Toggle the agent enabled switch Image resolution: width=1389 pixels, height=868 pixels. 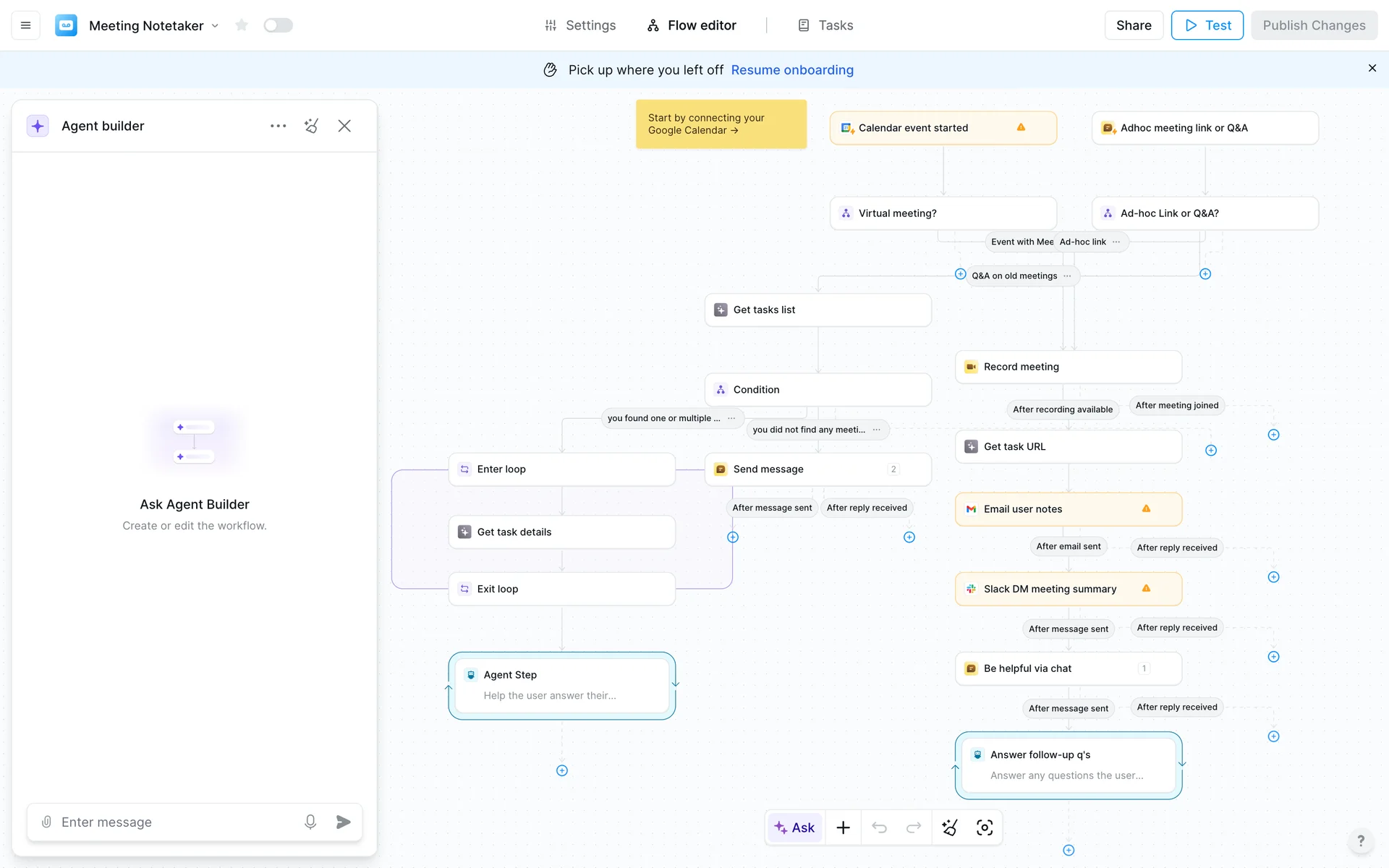(x=278, y=25)
